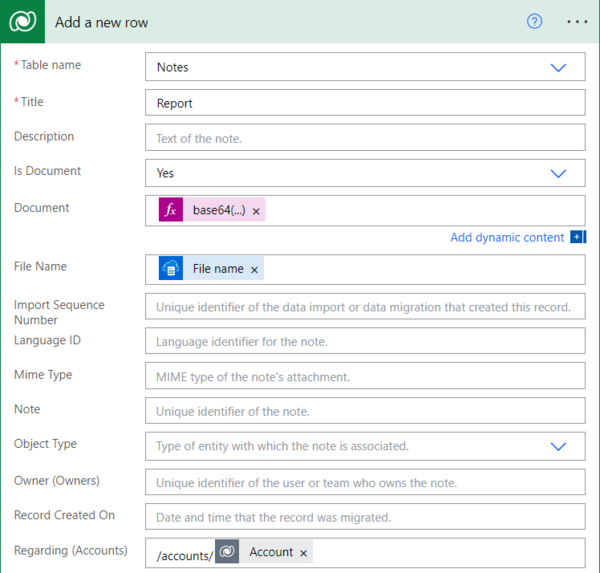Click the Owner (Owners) input field
Image resolution: width=600 pixels, height=573 pixels.
tap(365, 483)
